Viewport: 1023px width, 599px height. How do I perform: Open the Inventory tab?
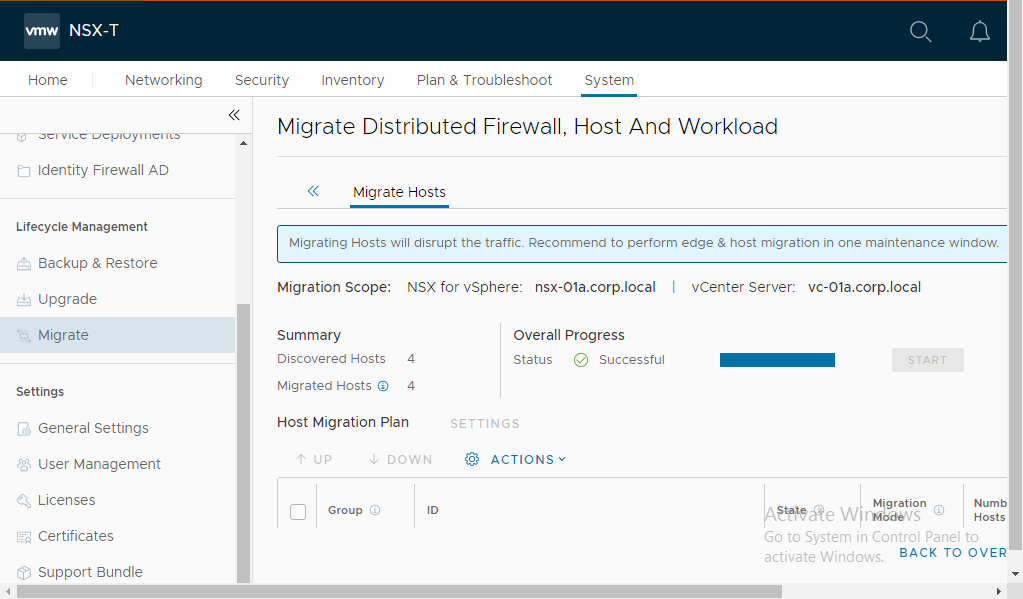(353, 80)
